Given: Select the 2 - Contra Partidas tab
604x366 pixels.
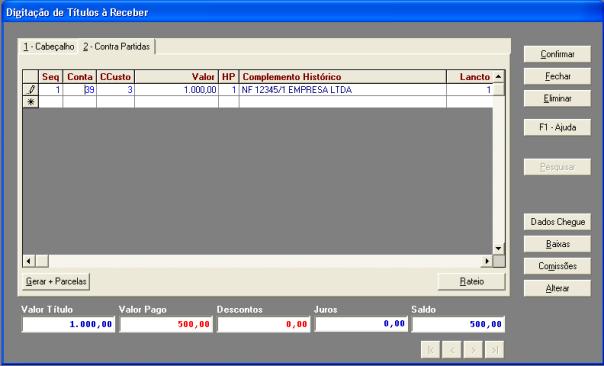Looking at the screenshot, I should tap(116, 47).
